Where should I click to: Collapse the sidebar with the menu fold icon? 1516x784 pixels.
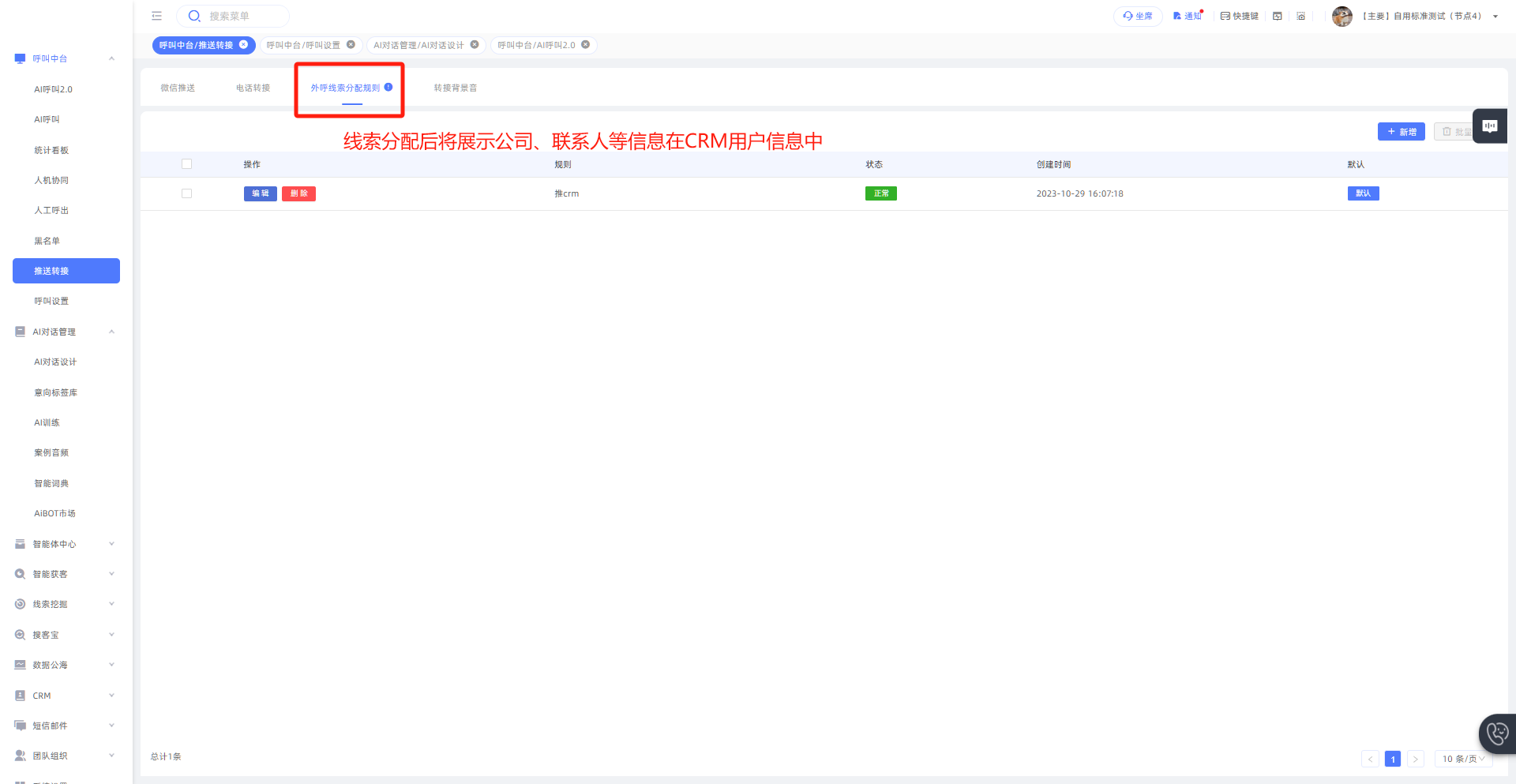(156, 16)
